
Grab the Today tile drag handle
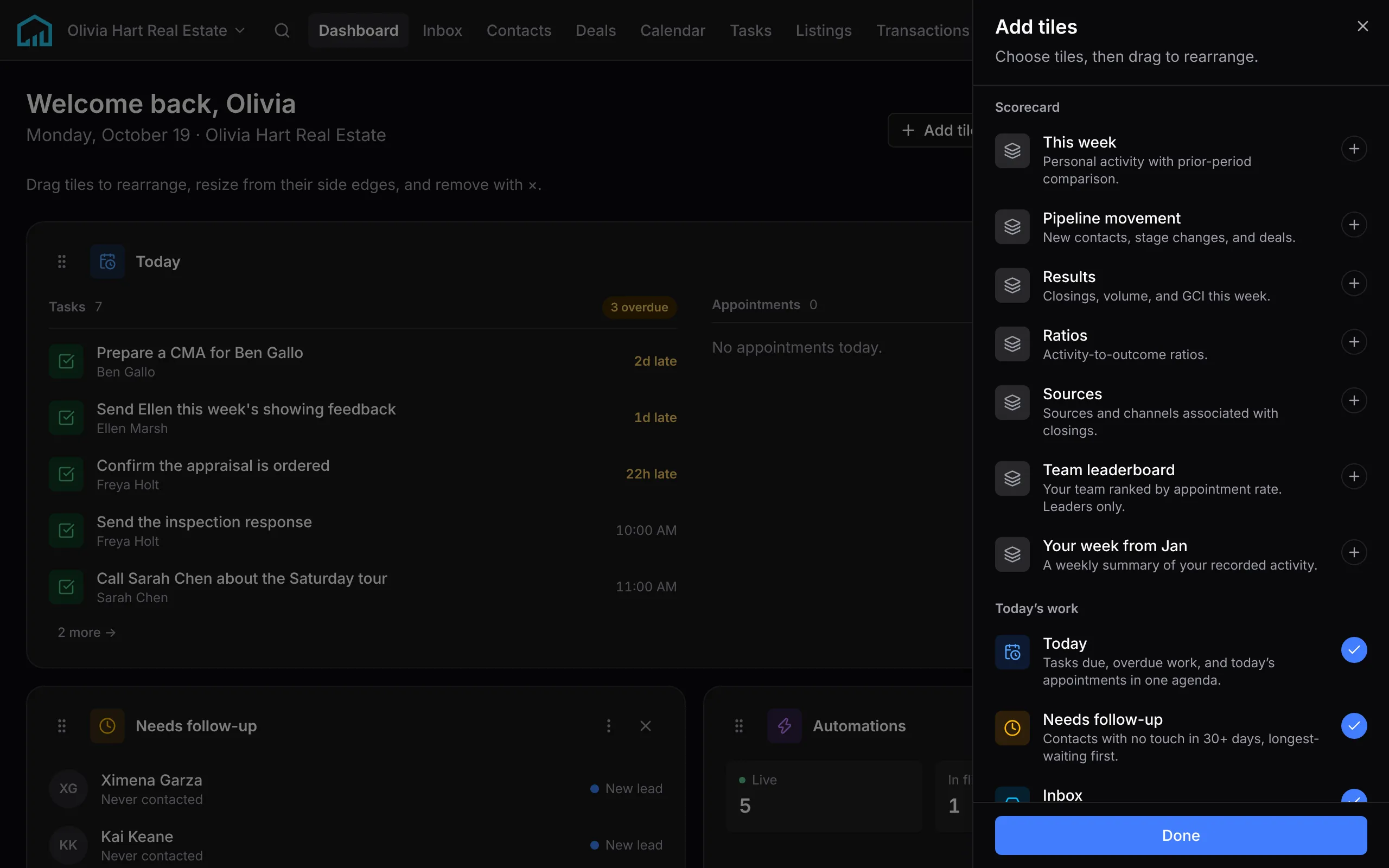click(x=61, y=261)
